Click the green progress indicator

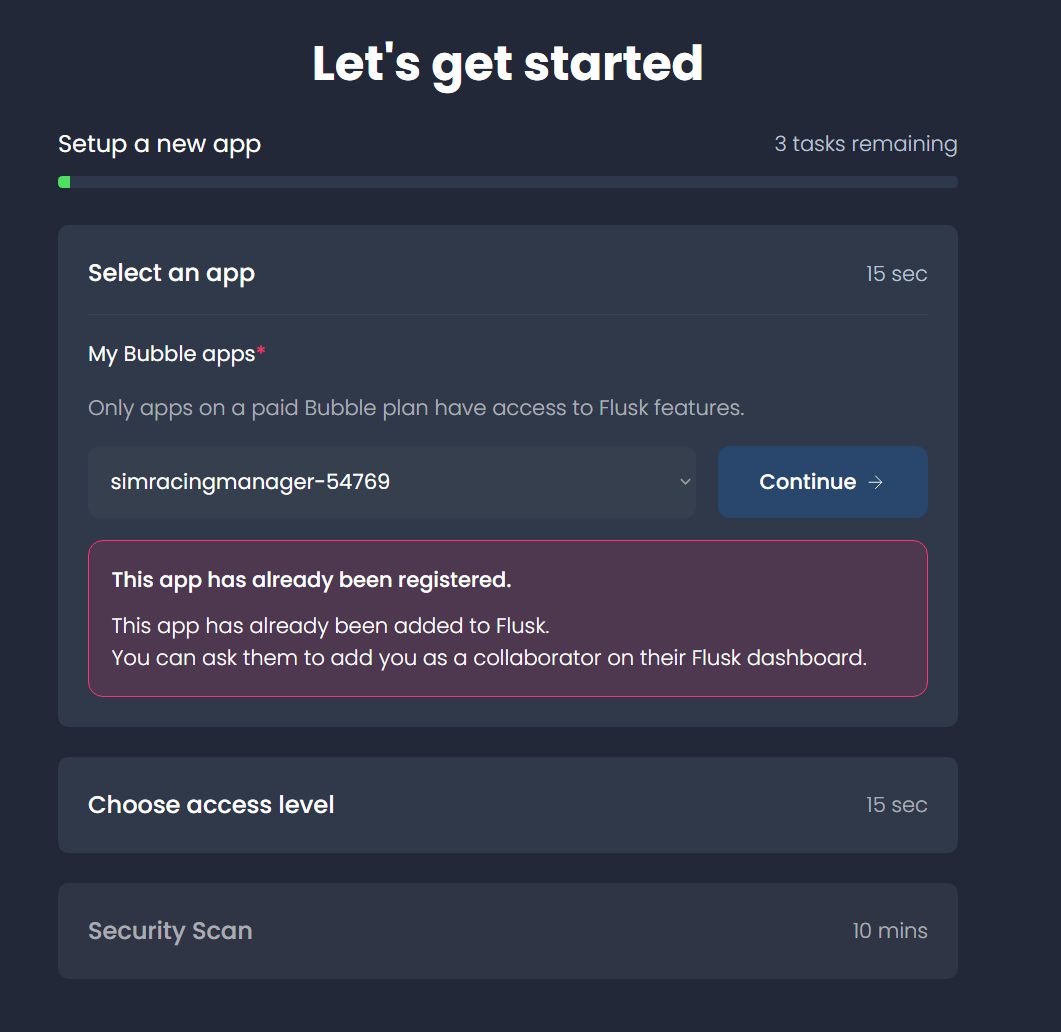click(x=64, y=181)
